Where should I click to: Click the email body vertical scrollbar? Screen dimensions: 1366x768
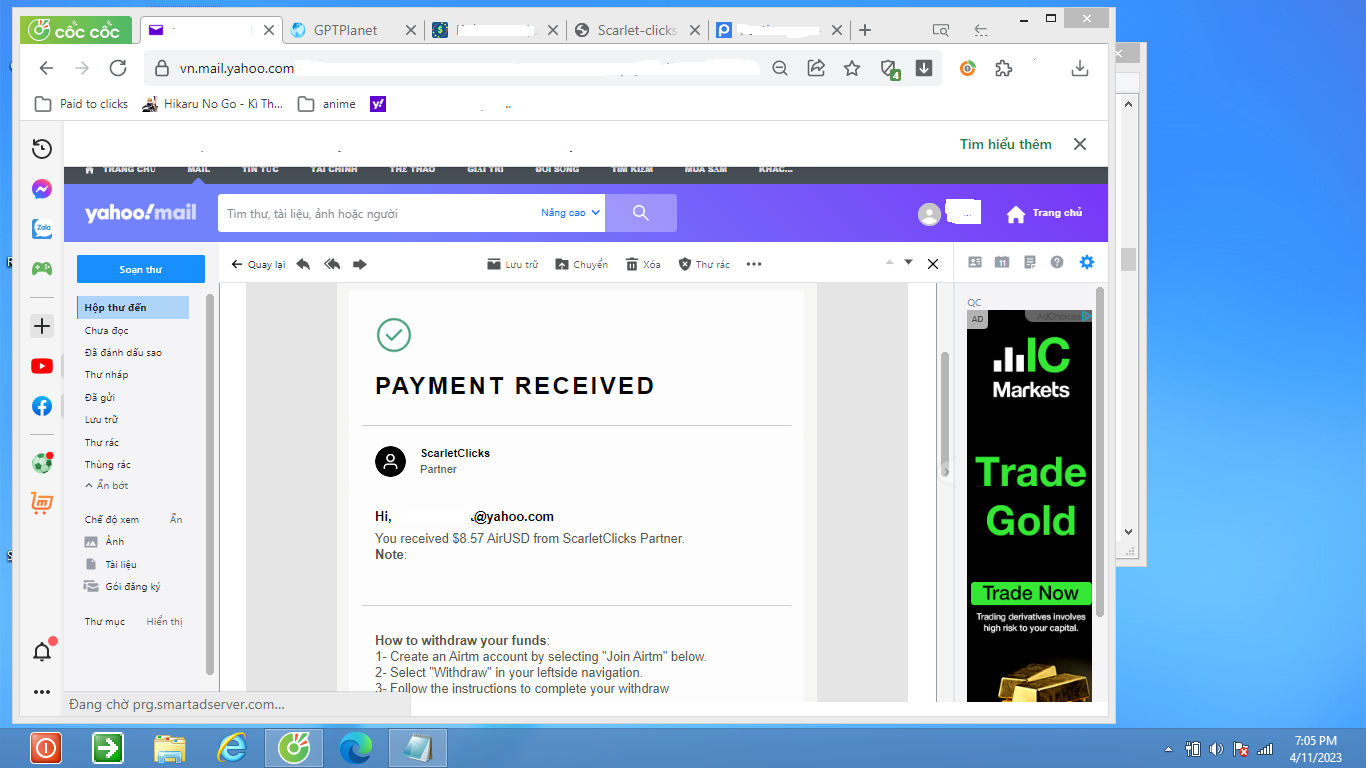[945, 412]
